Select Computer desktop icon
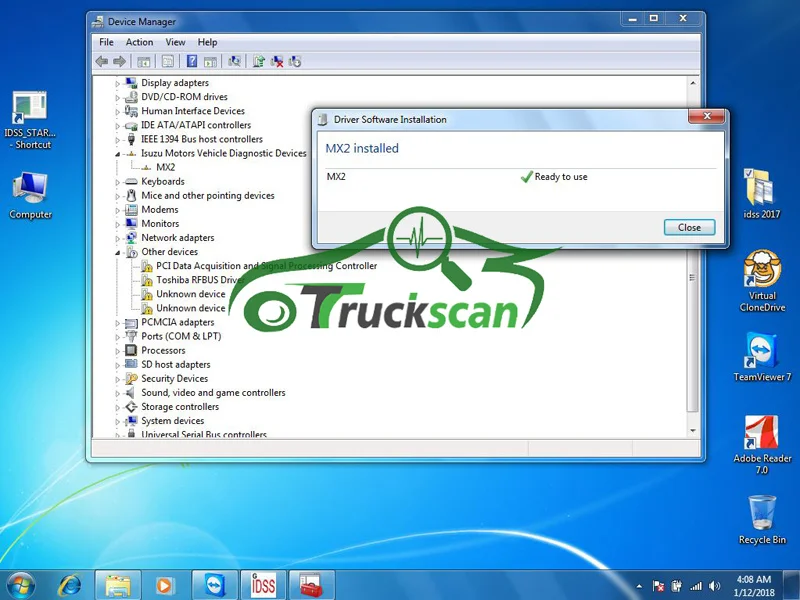Screen dimensions: 800x600 click(30, 196)
